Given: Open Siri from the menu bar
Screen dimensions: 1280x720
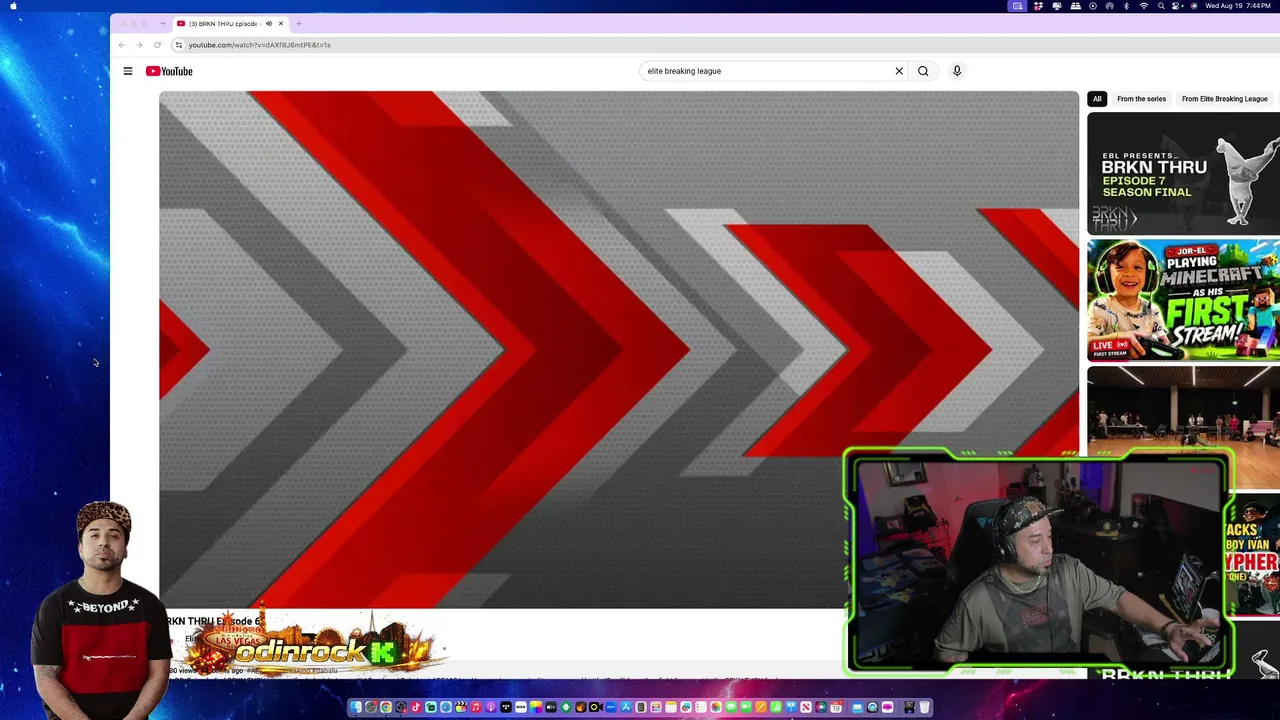Looking at the screenshot, I should pos(1194,6).
